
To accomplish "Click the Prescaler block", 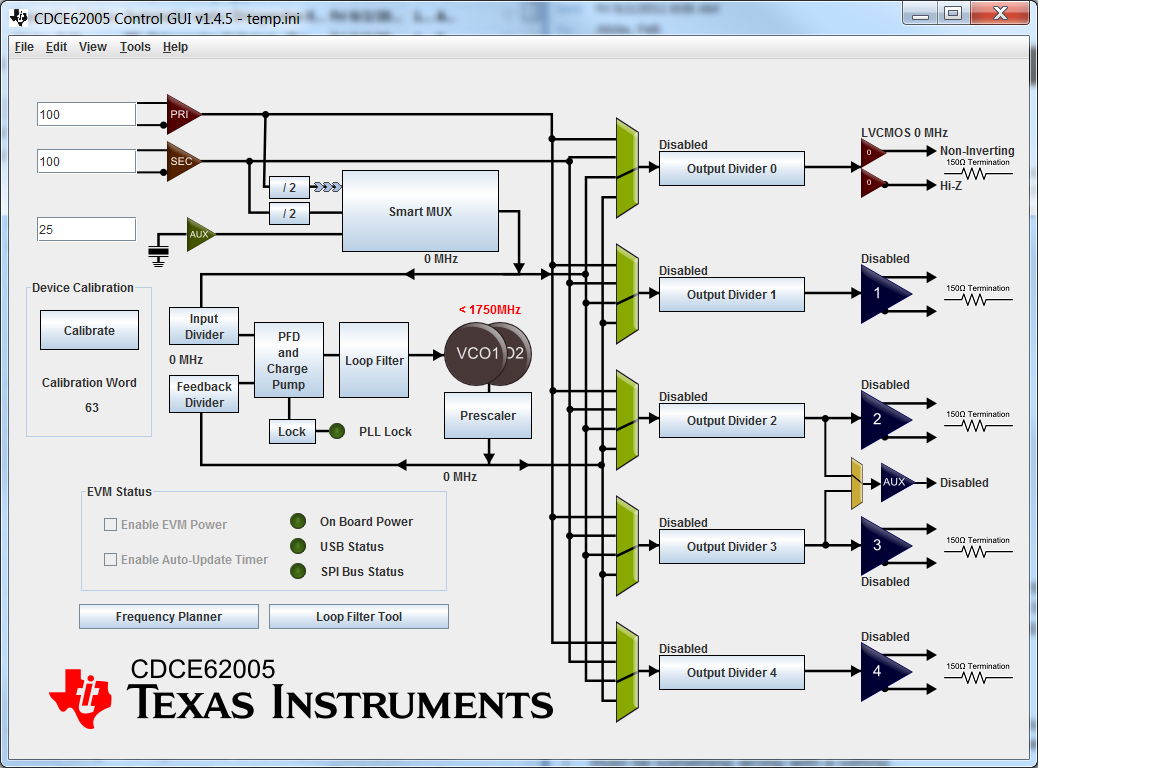I will click(x=488, y=415).
